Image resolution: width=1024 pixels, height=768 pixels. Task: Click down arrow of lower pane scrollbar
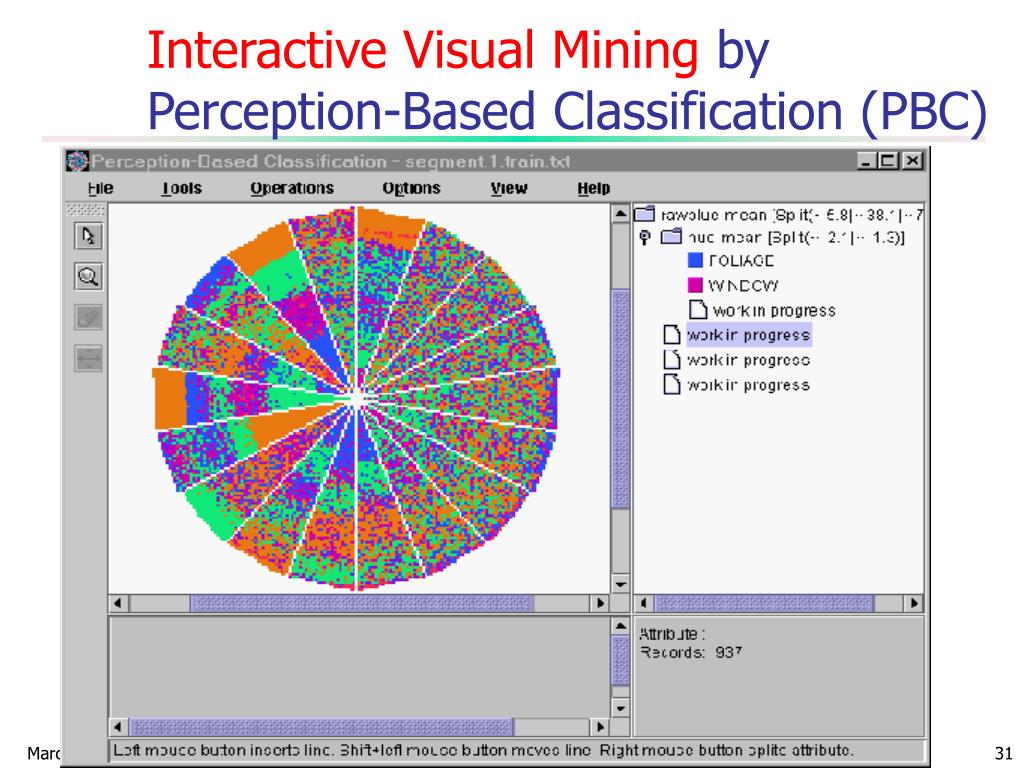coord(620,708)
